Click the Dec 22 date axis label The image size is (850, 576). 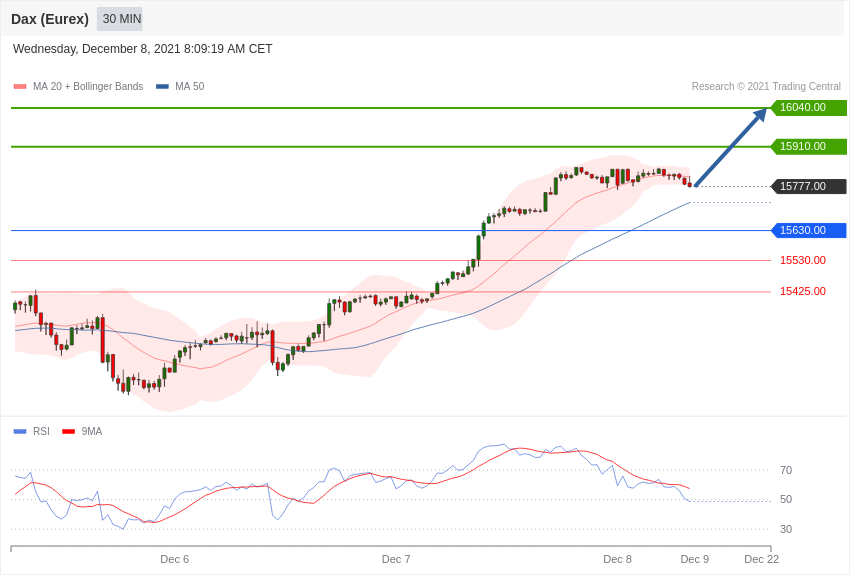pos(761,559)
